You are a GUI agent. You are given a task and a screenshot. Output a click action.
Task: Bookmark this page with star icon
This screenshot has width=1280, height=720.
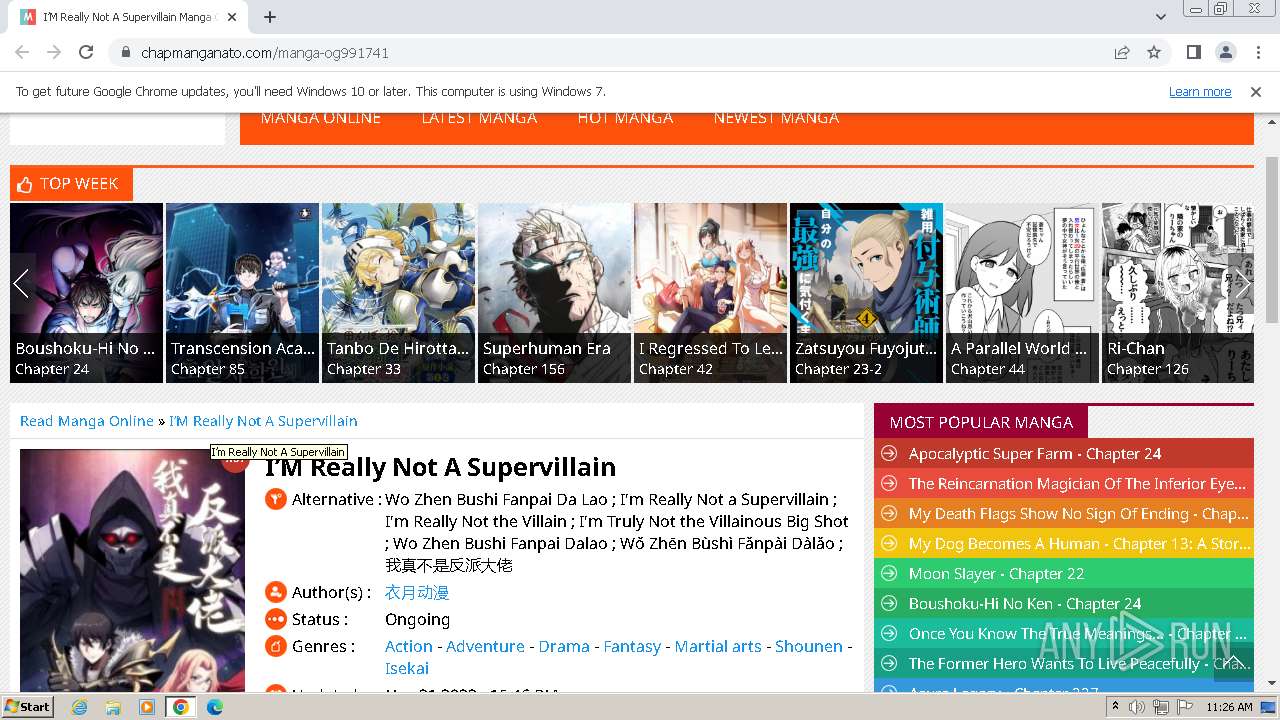pos(1154,52)
